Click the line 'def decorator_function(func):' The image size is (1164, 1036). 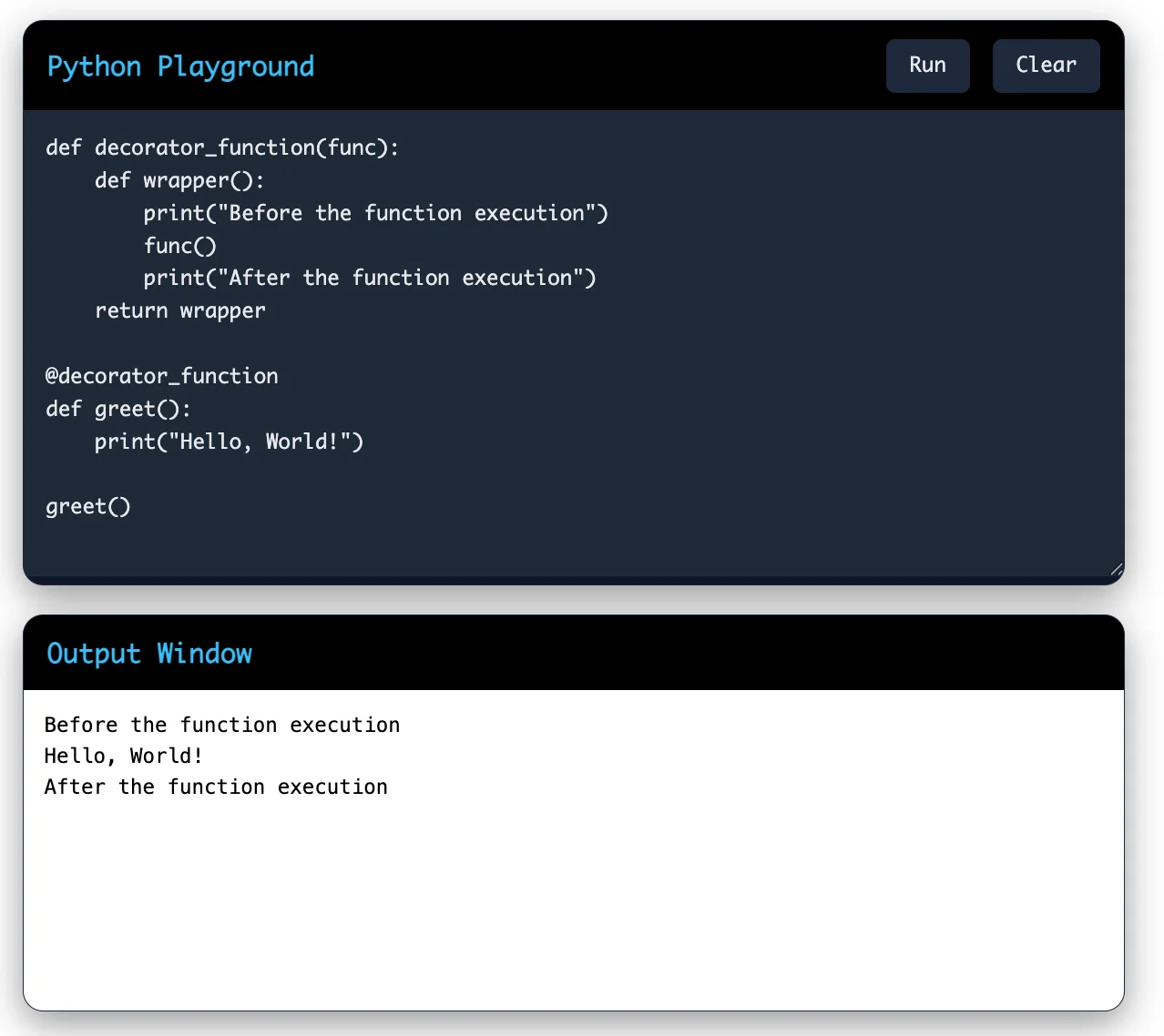[x=222, y=147]
